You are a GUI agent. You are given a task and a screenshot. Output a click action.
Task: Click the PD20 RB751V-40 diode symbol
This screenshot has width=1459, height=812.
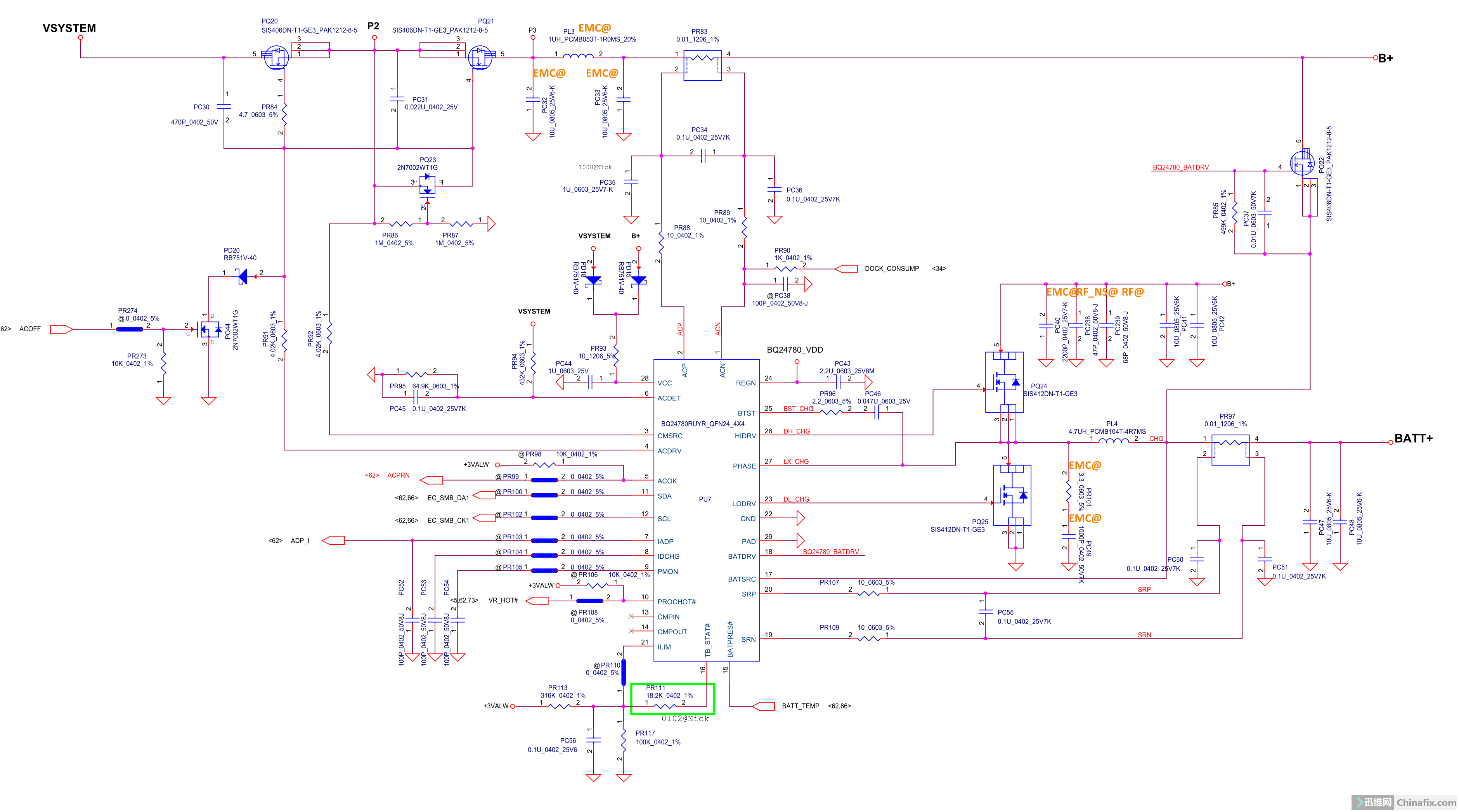point(243,276)
